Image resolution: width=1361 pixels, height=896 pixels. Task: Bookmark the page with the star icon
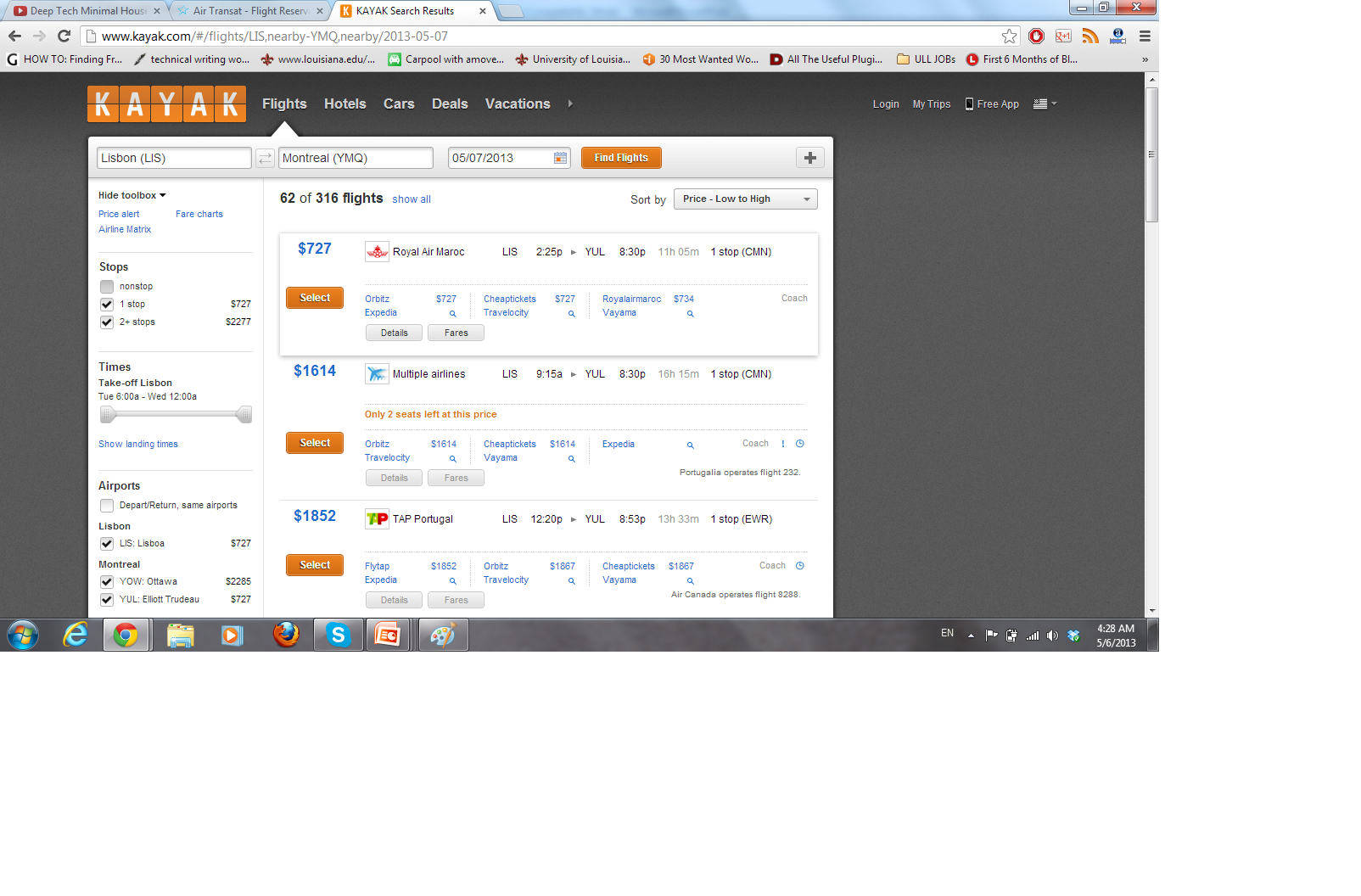(x=1009, y=36)
